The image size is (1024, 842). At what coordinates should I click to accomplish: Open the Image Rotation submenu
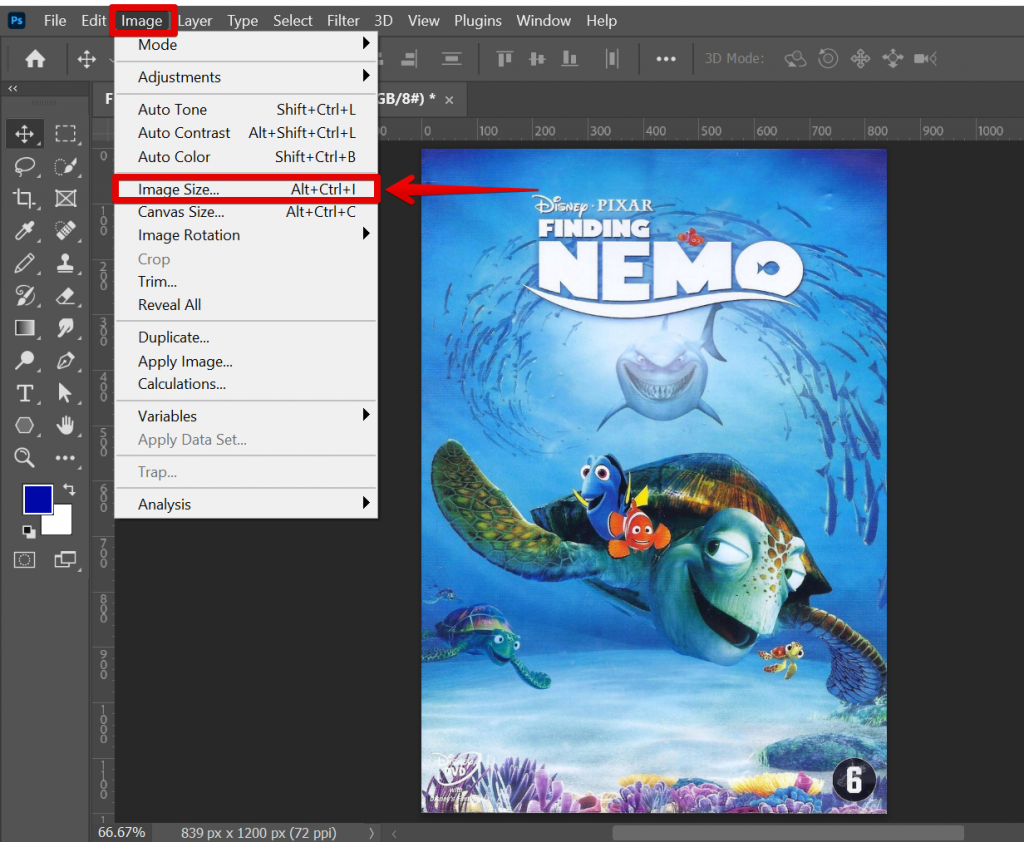(x=188, y=235)
